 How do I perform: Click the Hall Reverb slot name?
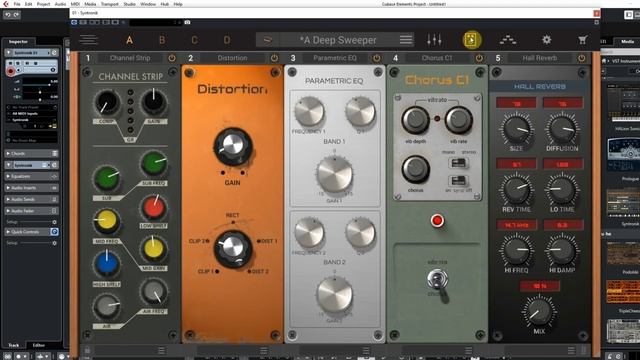(540, 58)
